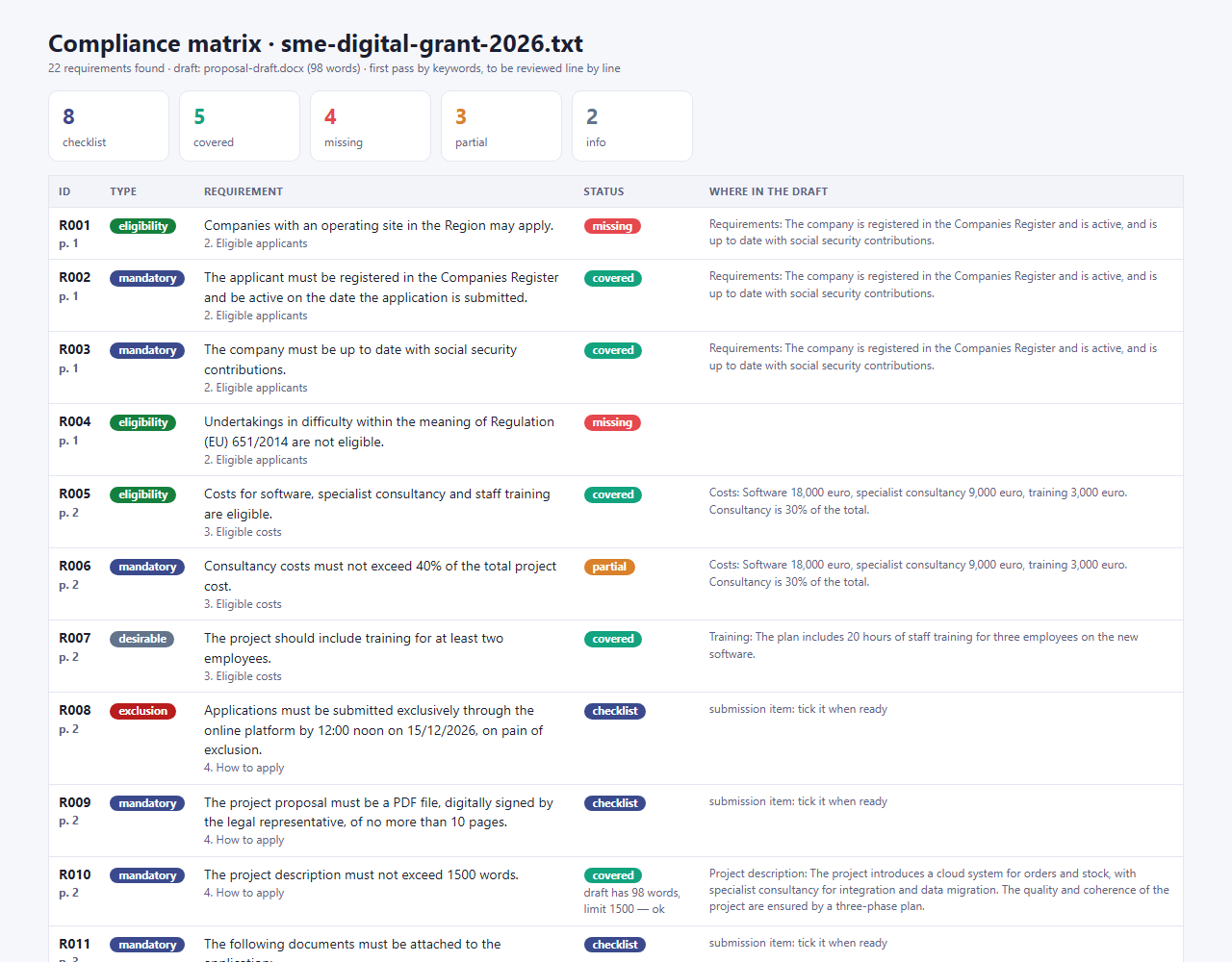Screen dimensions: 1232x962
Task: Click the note 'draft has 98 words, limit 1500 — ok'
Action: (631, 900)
